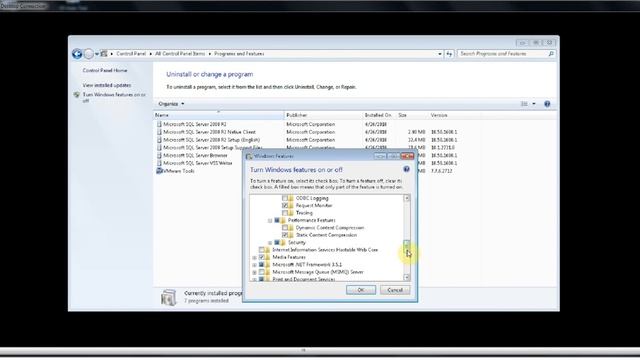Uncheck the Media Features checkbox
This screenshot has width=640, height=360.
point(261,257)
